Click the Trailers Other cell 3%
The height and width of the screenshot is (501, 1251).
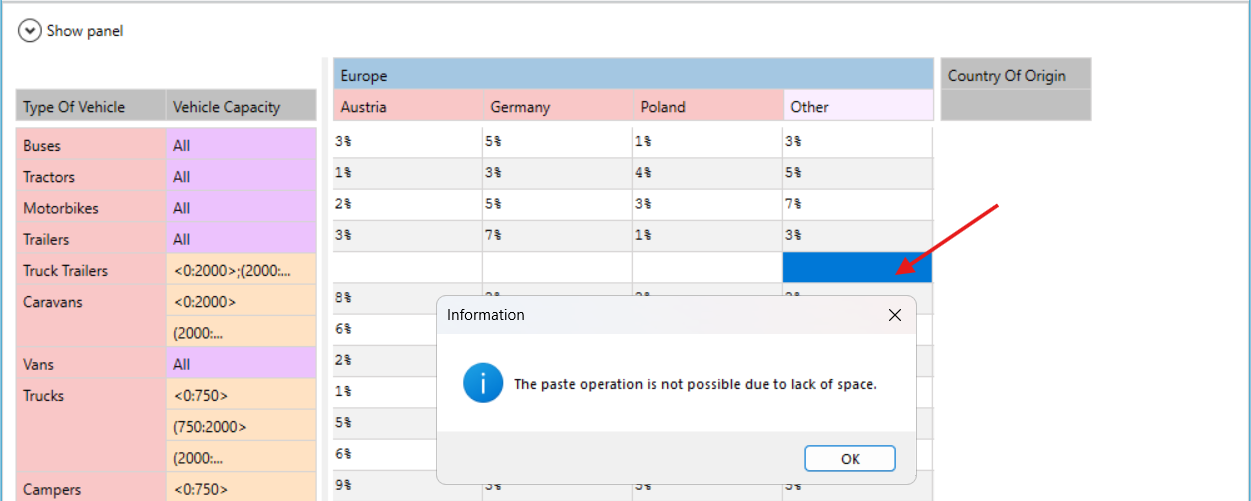(x=857, y=235)
